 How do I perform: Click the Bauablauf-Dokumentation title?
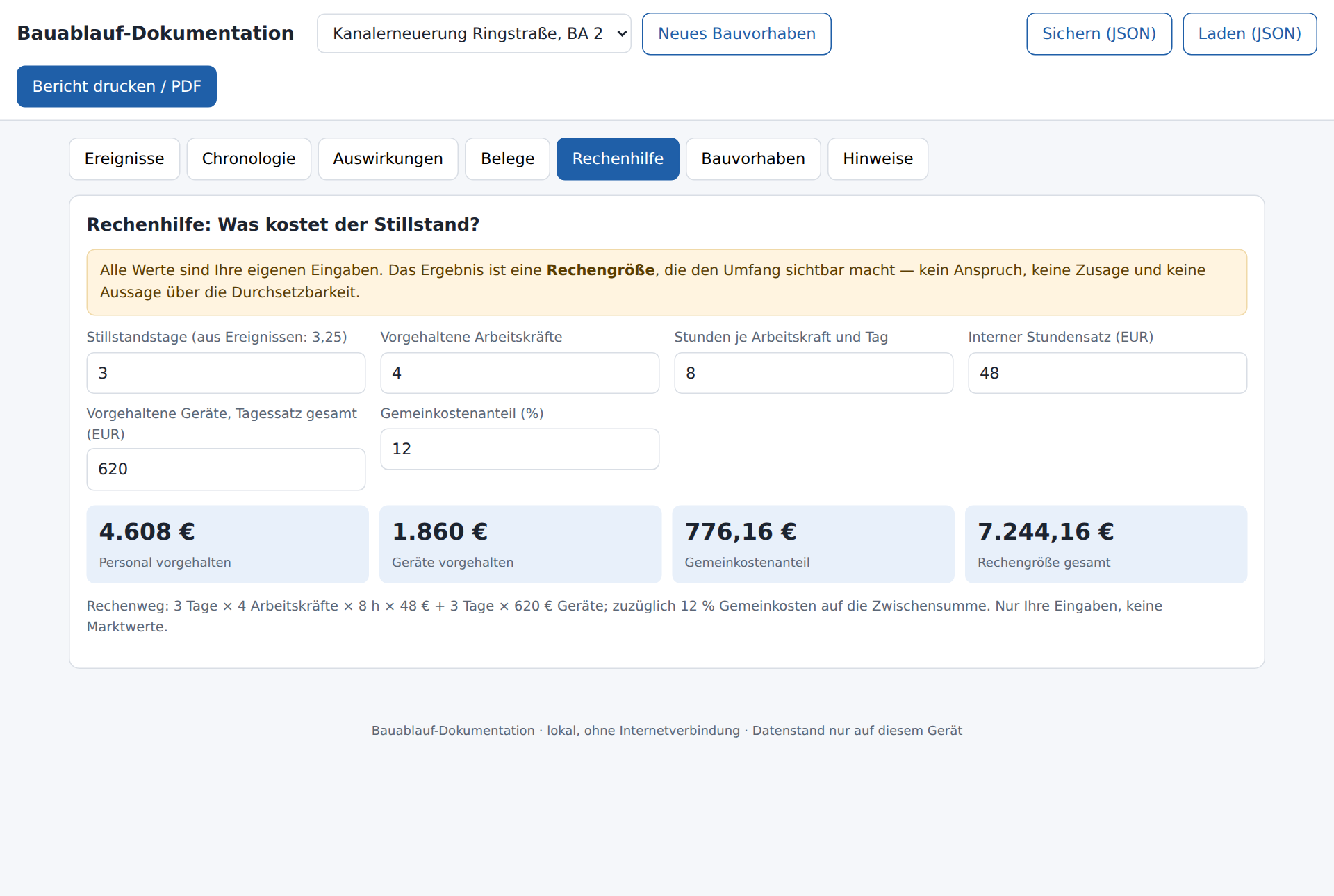coord(156,33)
